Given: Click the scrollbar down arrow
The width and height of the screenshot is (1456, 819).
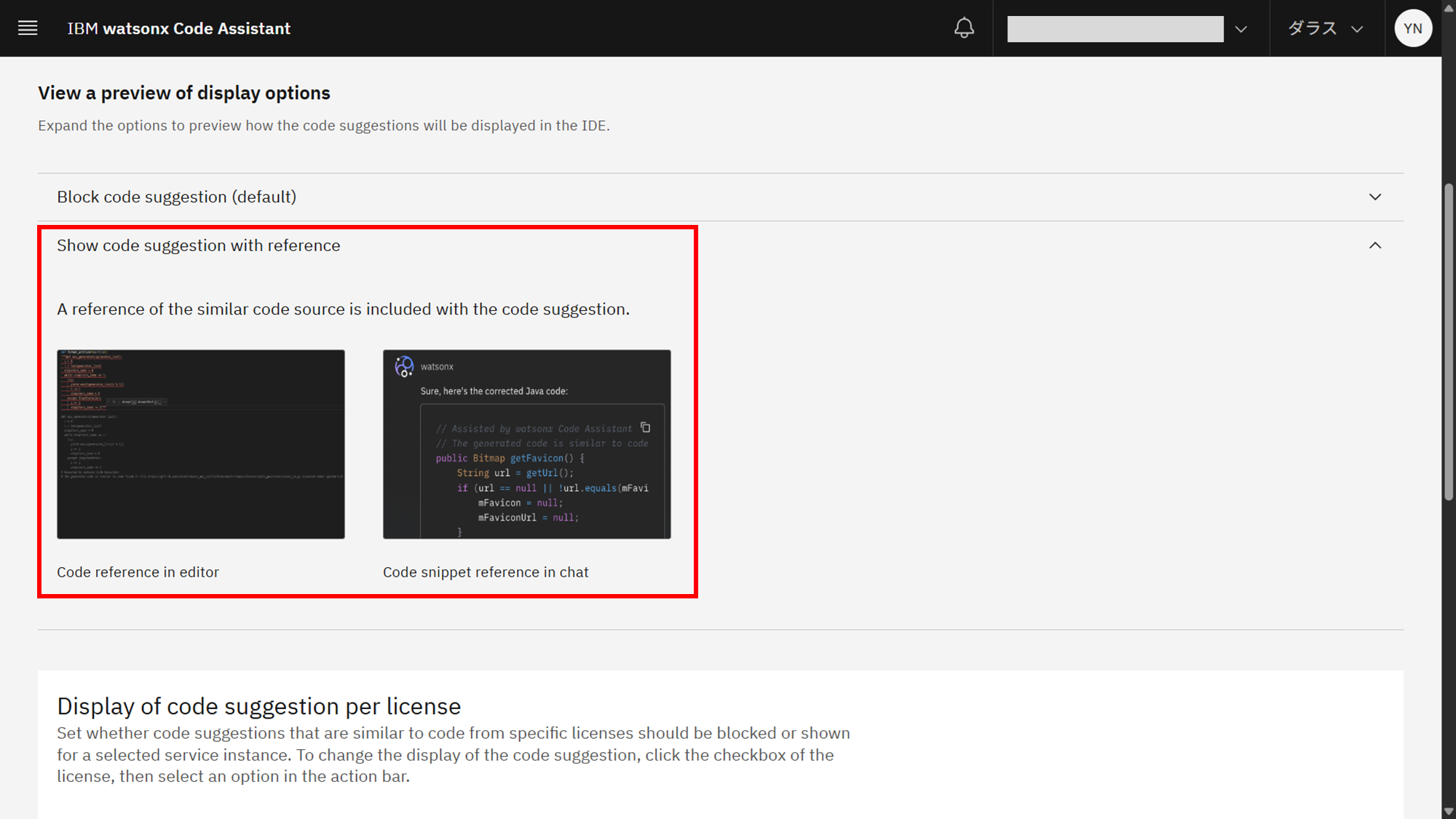Looking at the screenshot, I should 1449,812.
